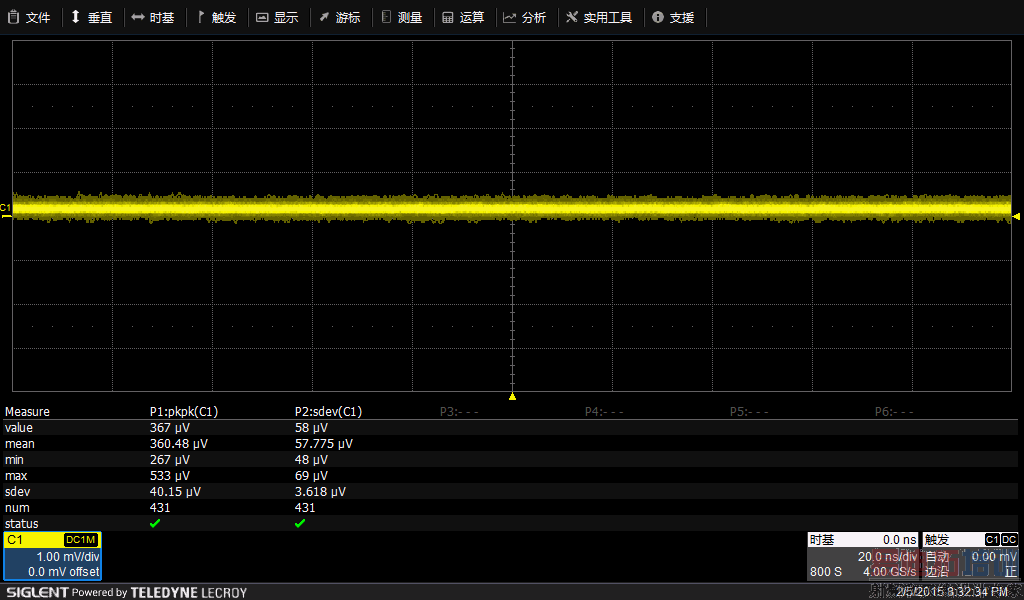Click the date and time readout
Image resolution: width=1024 pixels, height=600 pixels.
tap(952, 592)
